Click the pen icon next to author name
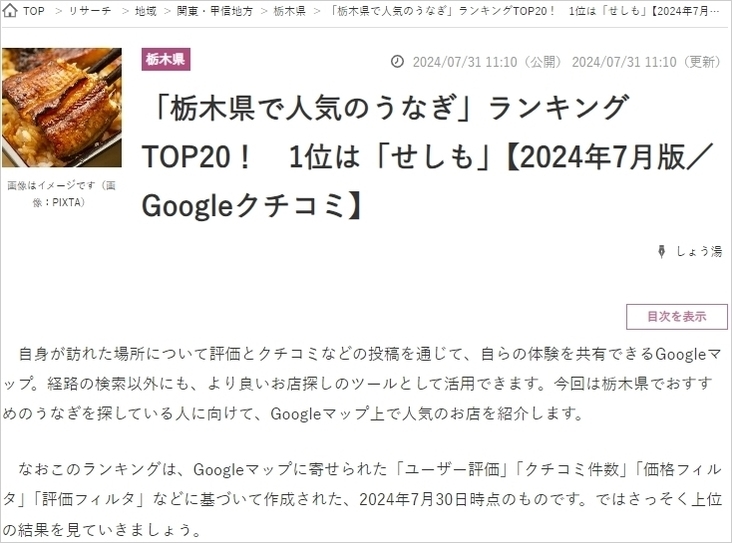 click(x=662, y=252)
